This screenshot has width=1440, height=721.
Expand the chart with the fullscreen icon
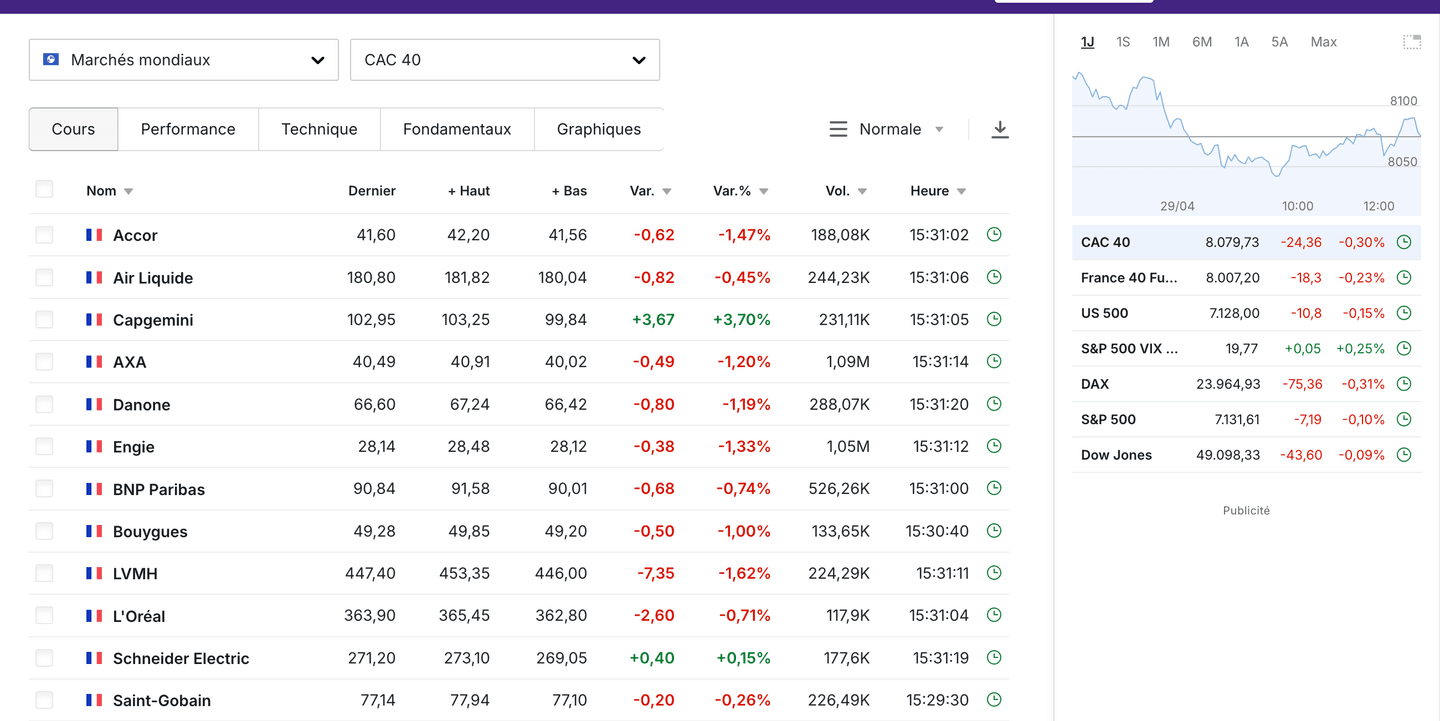click(x=1412, y=42)
